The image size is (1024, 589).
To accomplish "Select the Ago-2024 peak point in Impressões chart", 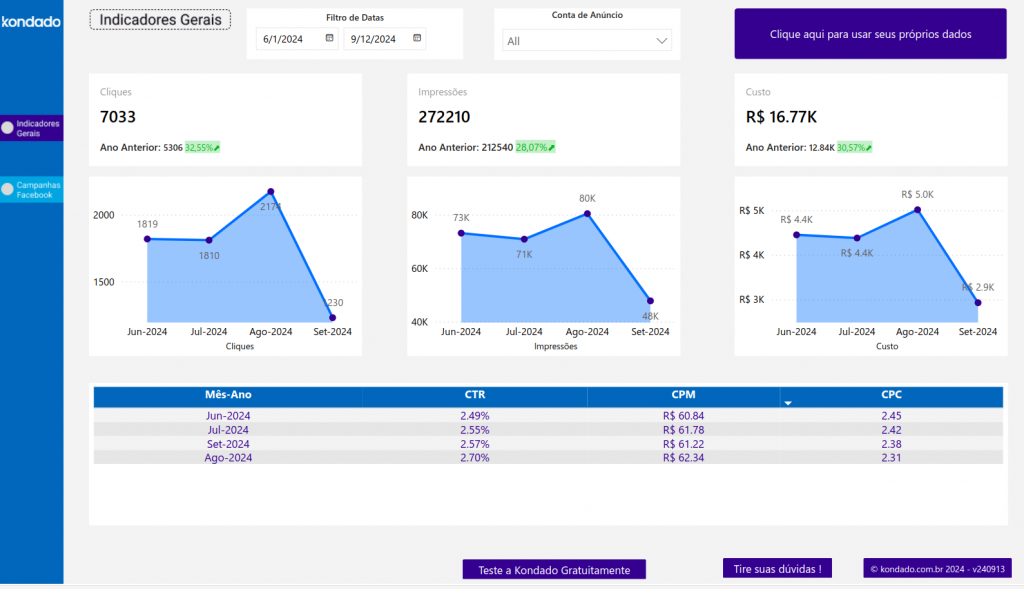I will pos(587,213).
